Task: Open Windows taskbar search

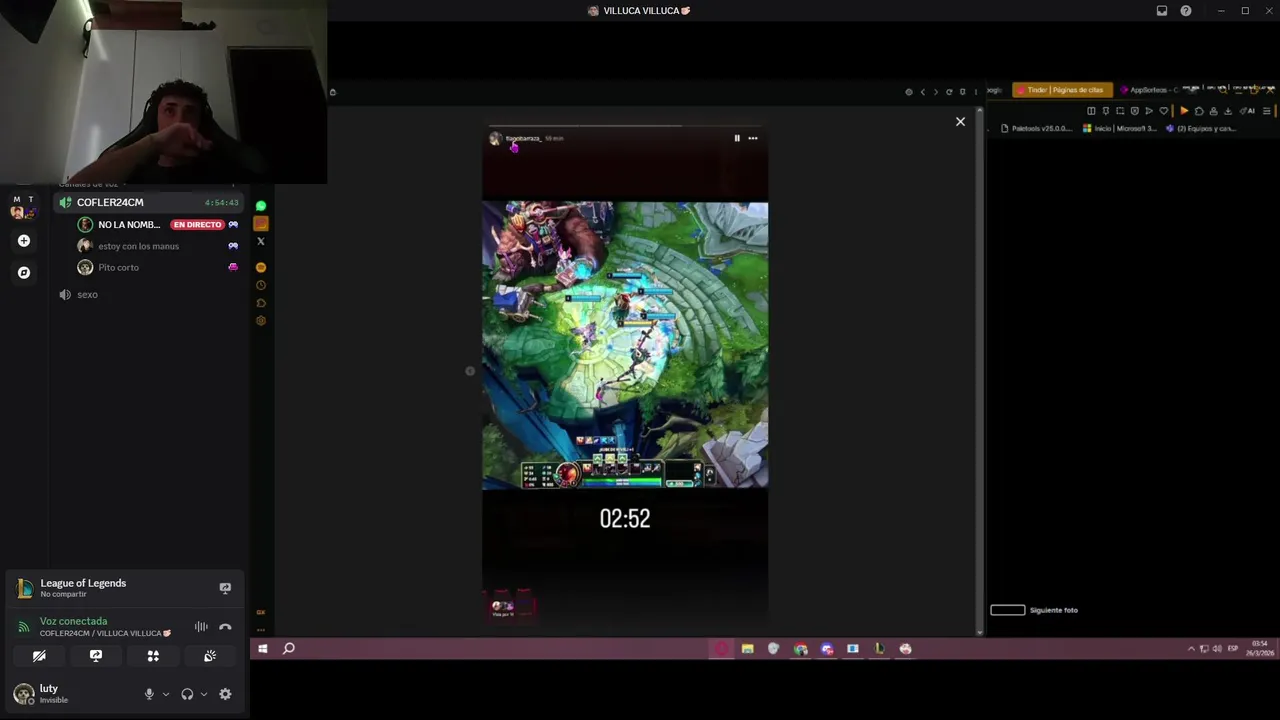Action: 289,649
